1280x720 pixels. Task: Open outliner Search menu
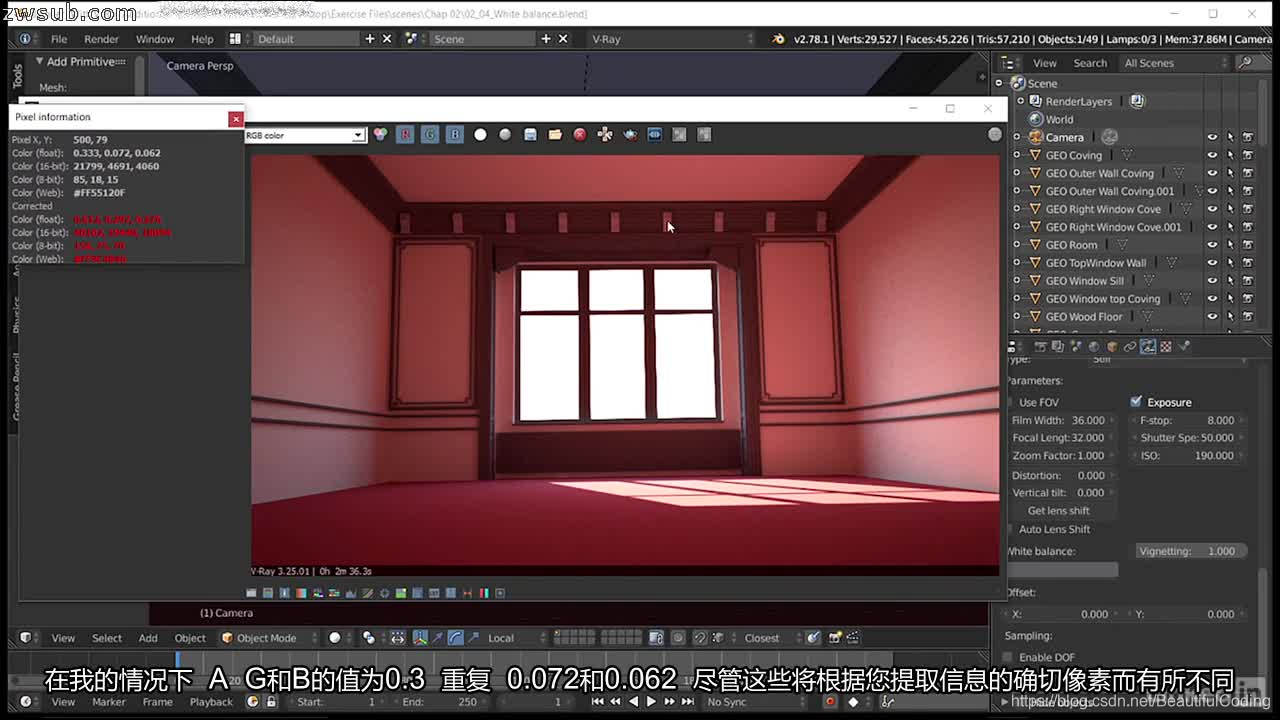1090,63
